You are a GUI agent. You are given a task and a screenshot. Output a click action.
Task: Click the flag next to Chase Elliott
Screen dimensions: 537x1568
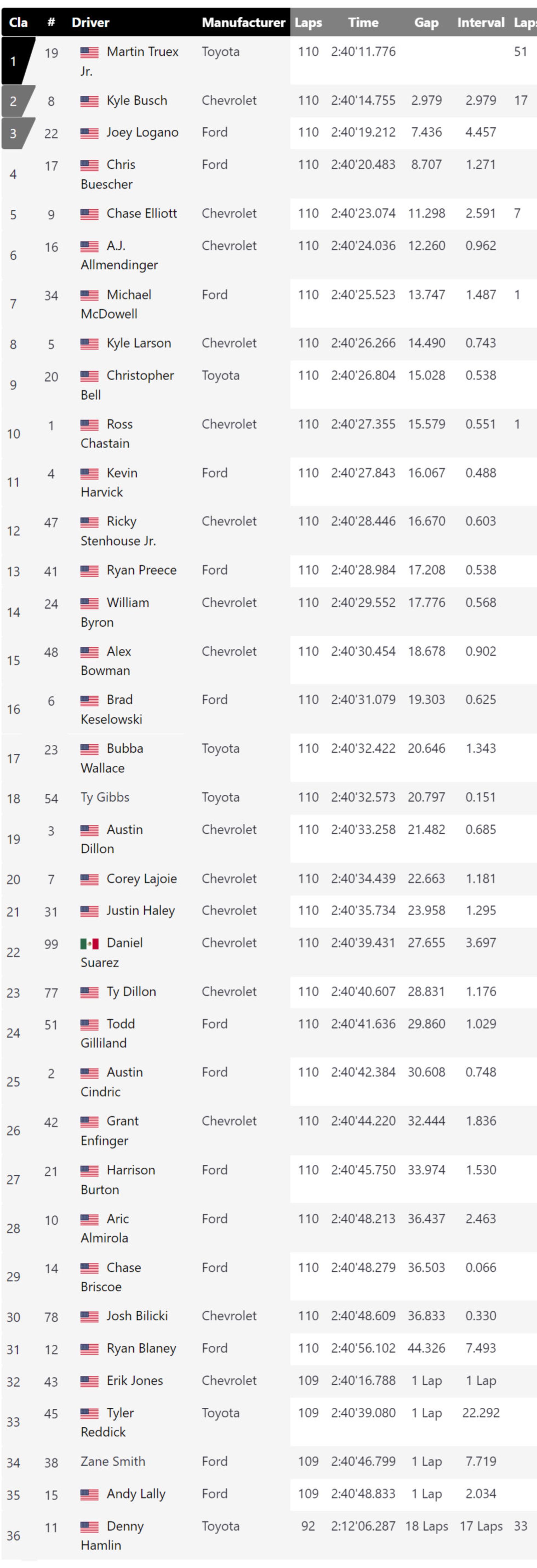(89, 214)
